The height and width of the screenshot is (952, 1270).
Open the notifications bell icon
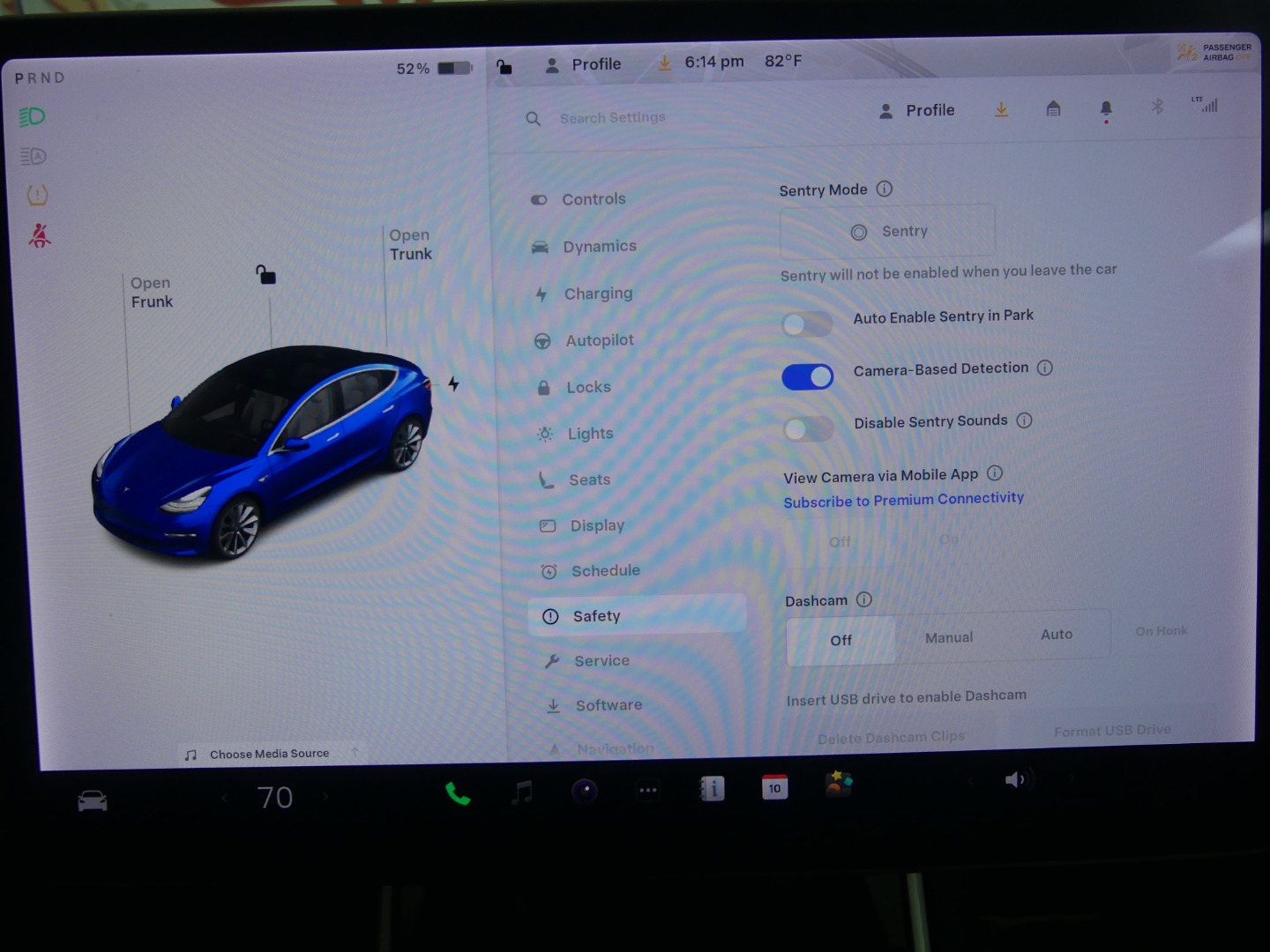[x=1106, y=109]
